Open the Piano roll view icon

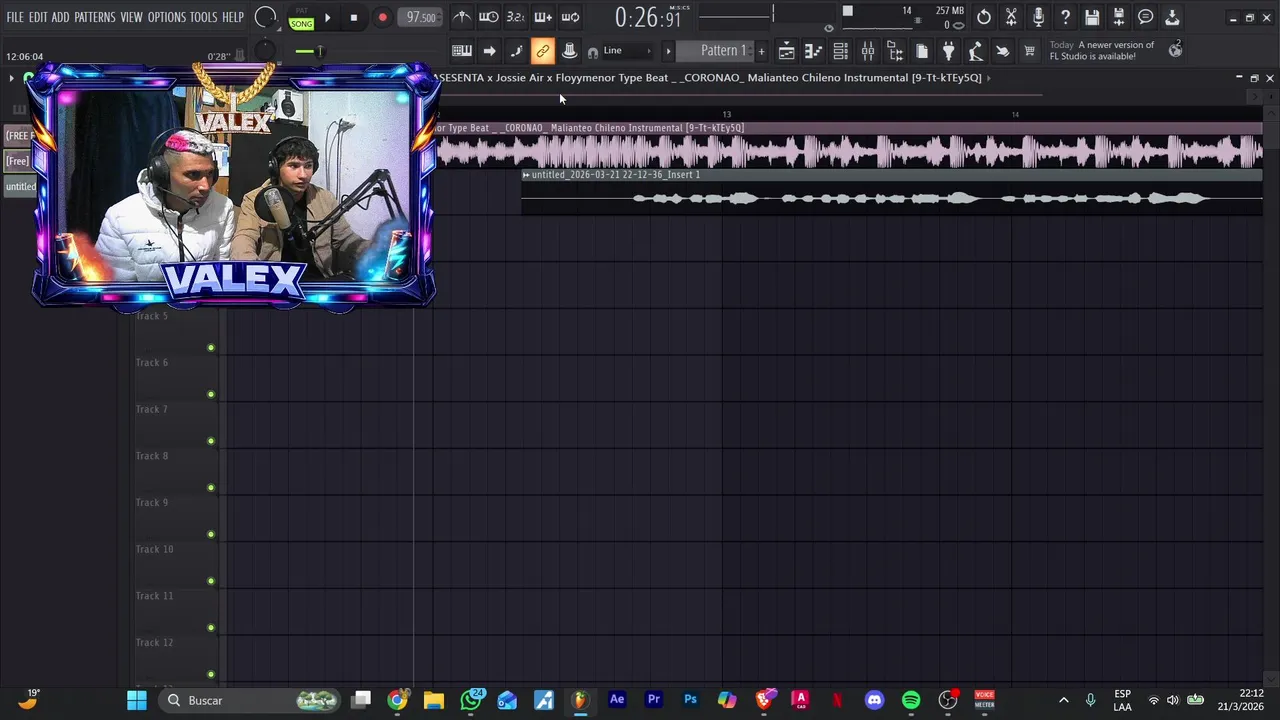[813, 51]
